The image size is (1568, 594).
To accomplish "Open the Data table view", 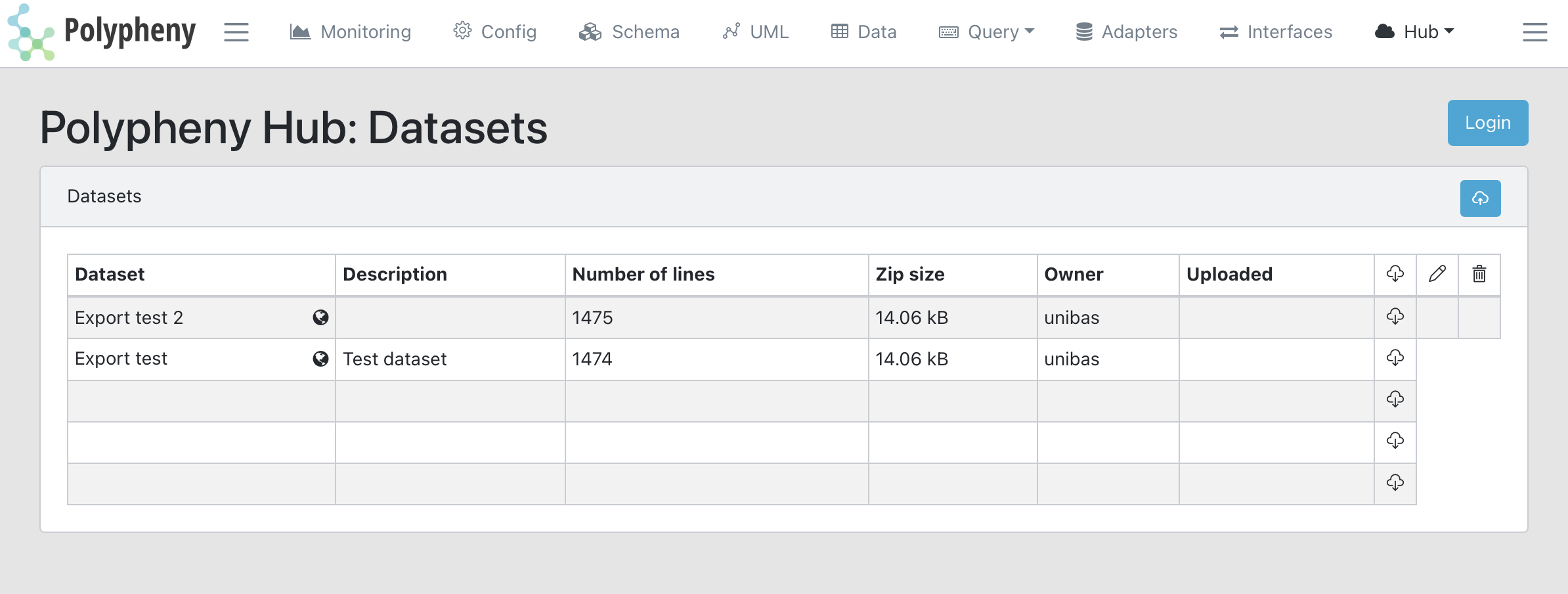I will click(863, 32).
